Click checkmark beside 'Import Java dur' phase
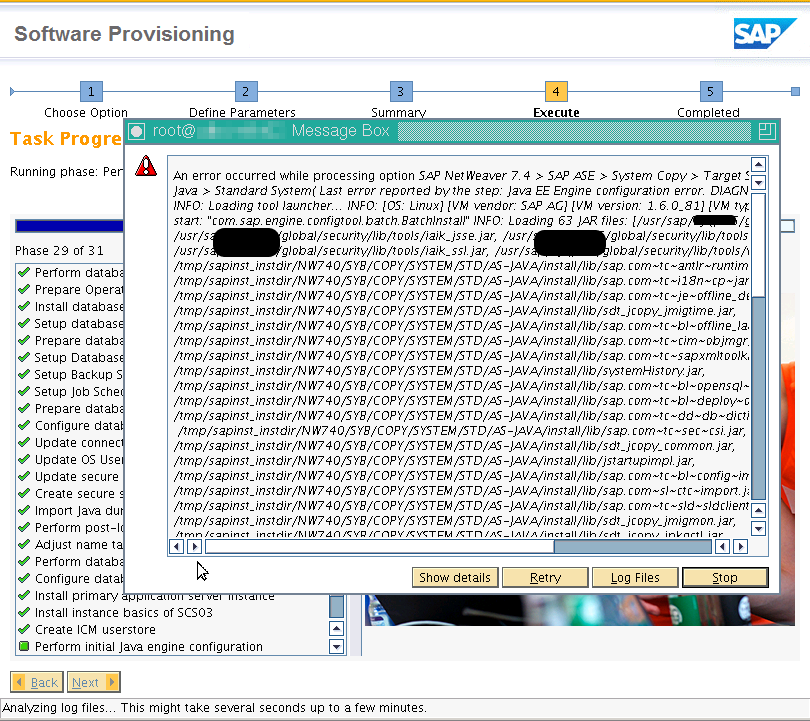Viewport: 810px width, 721px height. (24, 510)
